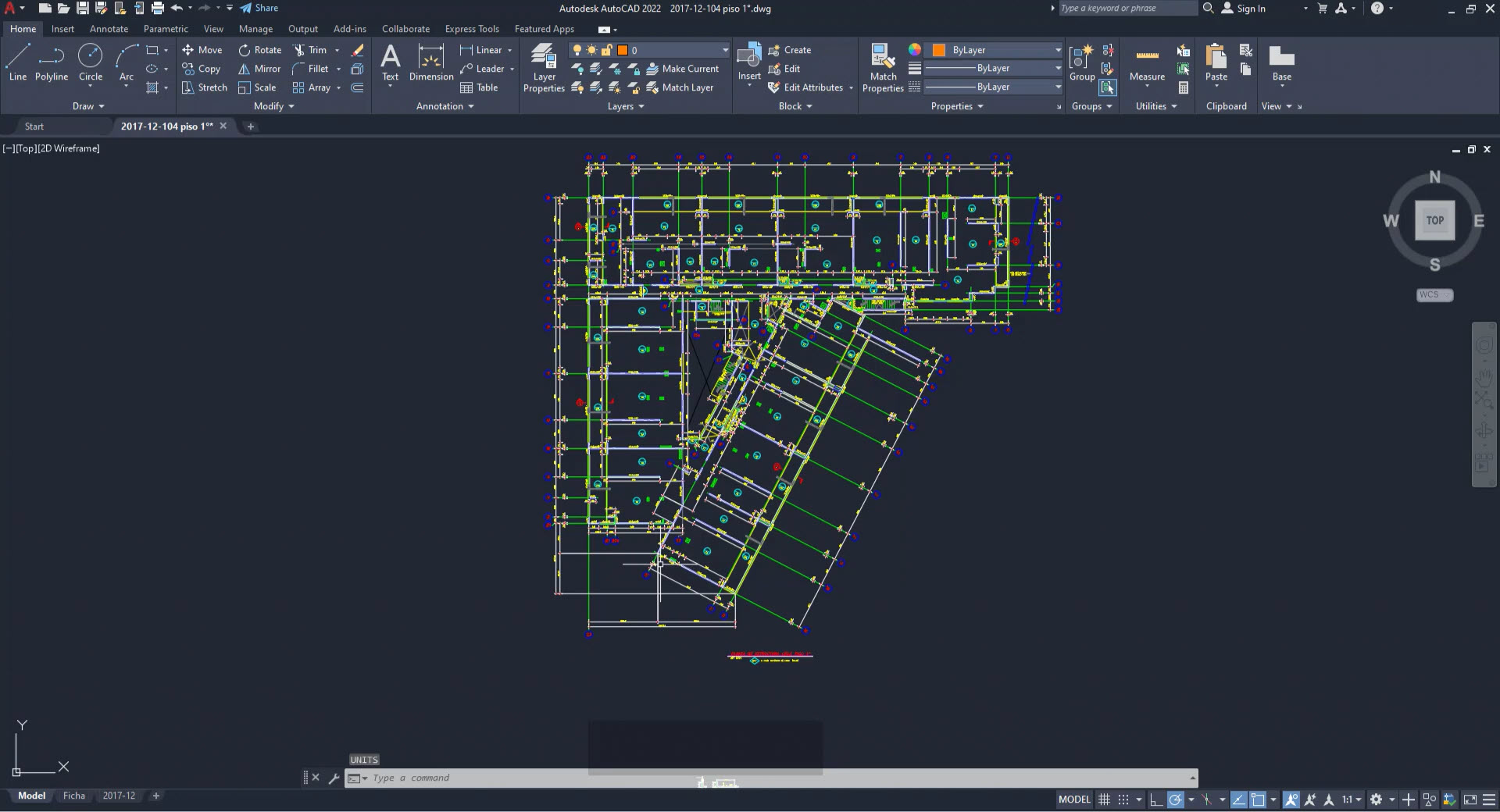
Task: Toggle snap mode in status bar
Action: coord(1123,800)
